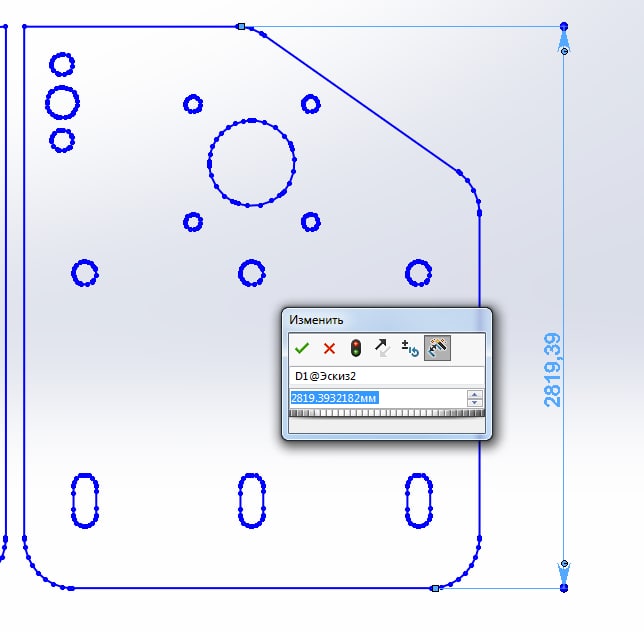This screenshot has height=632, width=644.
Task: Reset the spin increment value icon
Action: coord(409,348)
